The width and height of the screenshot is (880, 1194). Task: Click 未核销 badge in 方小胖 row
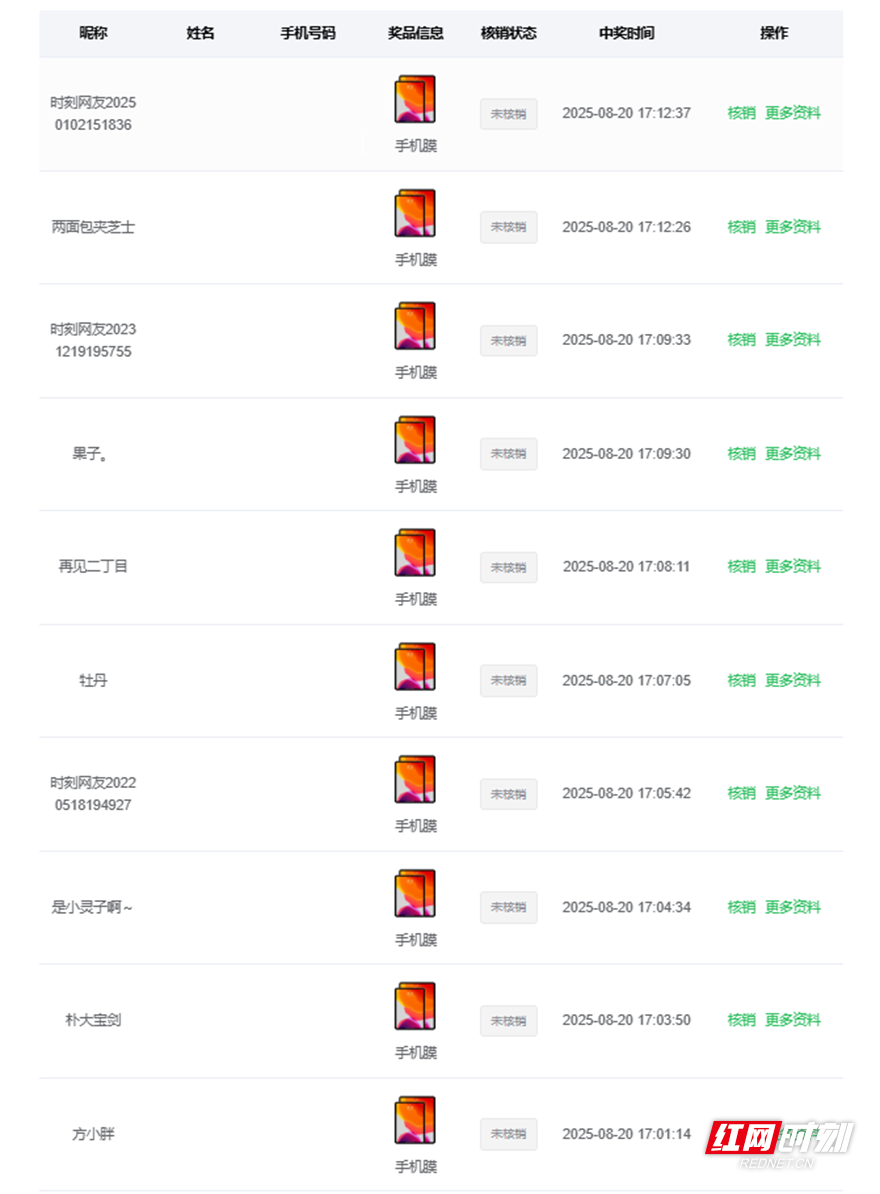point(509,1134)
